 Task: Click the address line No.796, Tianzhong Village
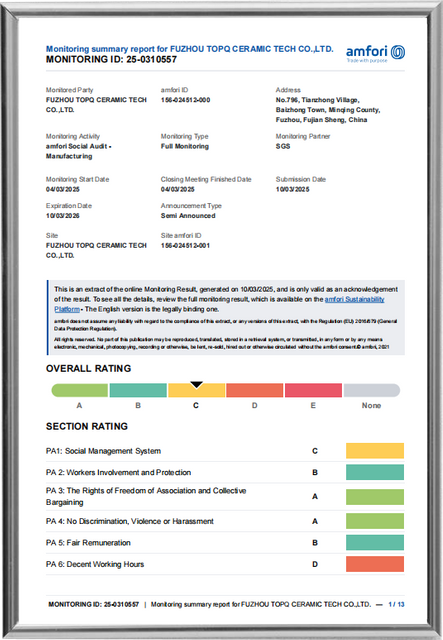317,100
